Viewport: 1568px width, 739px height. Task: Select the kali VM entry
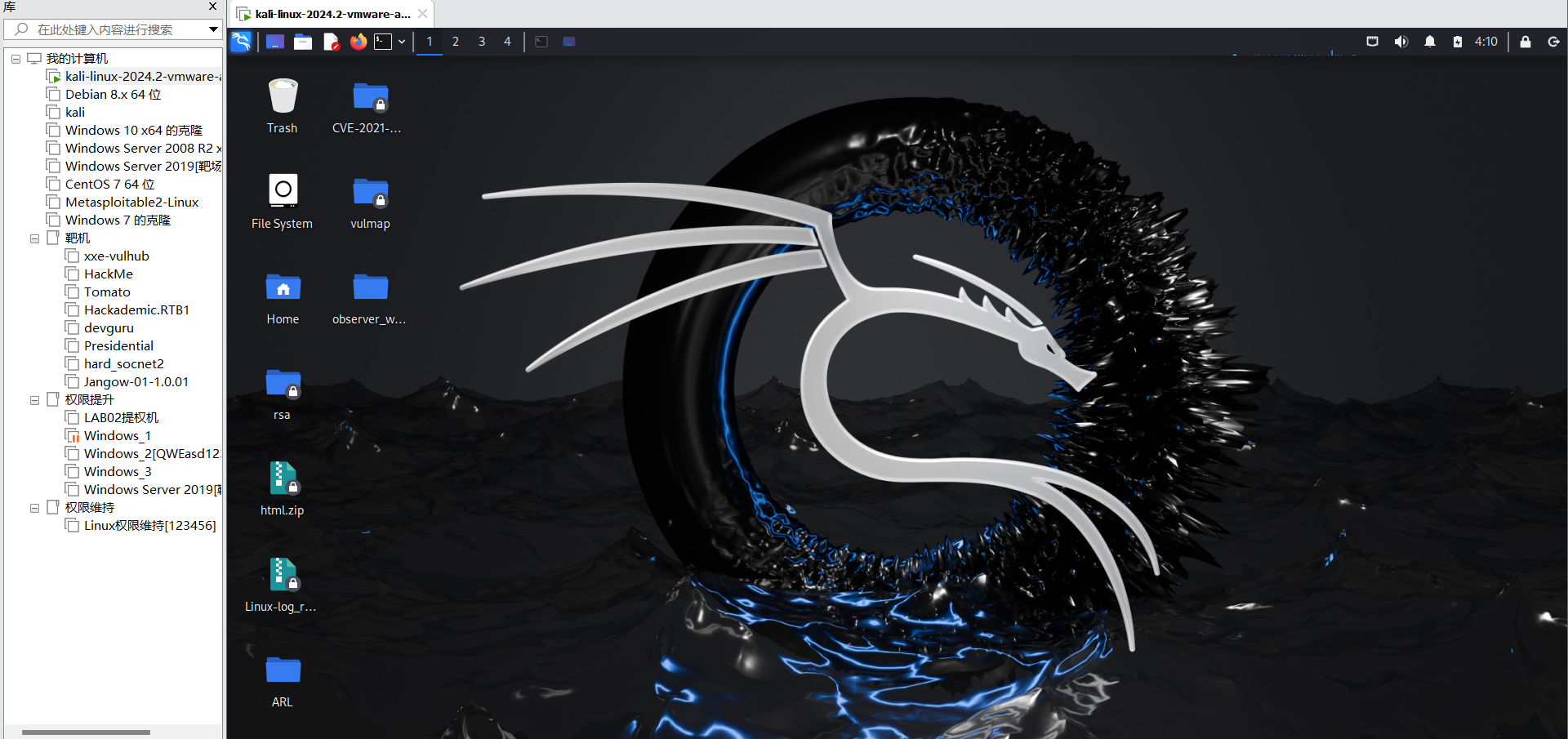(x=74, y=112)
